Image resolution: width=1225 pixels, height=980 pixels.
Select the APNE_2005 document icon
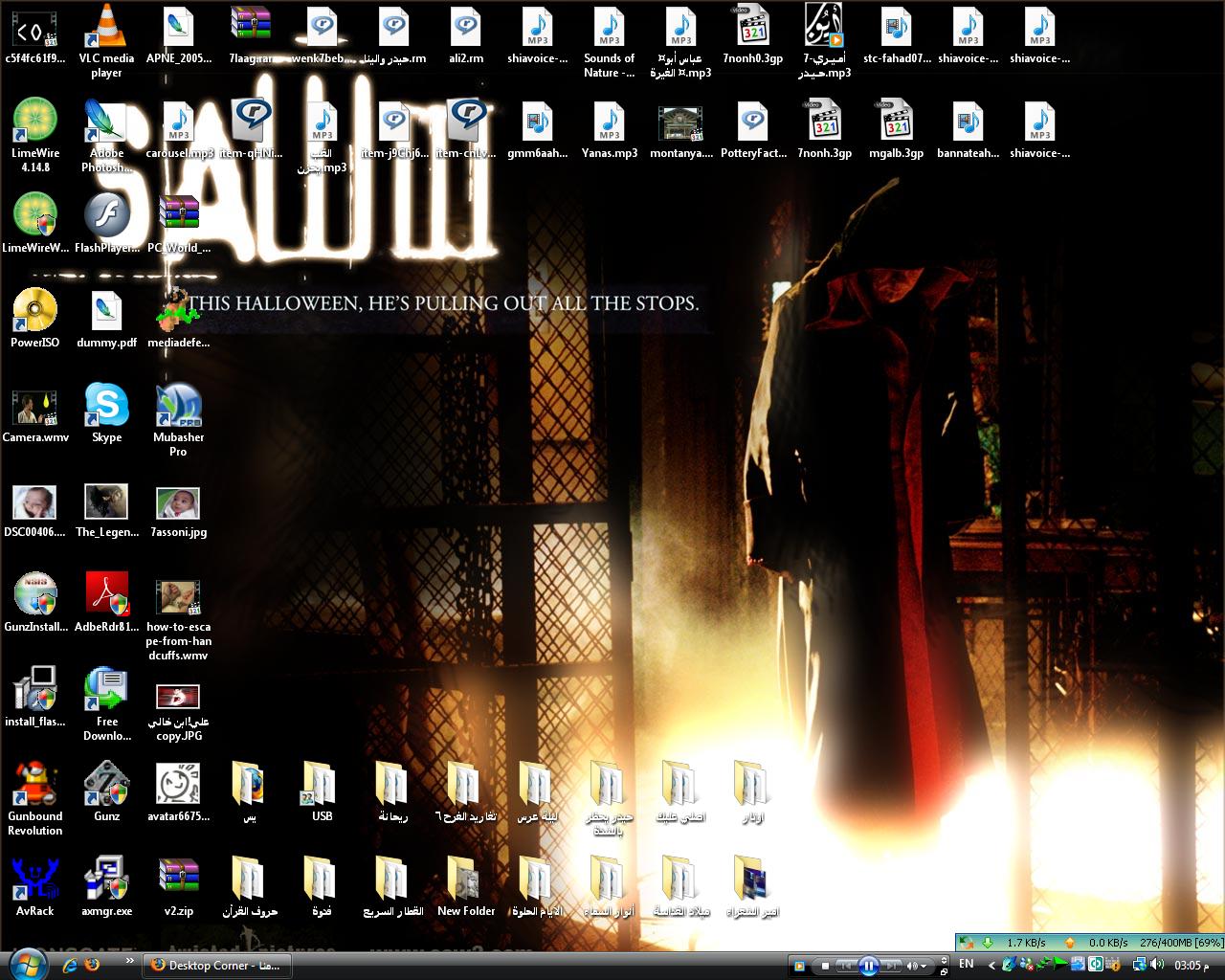point(178,34)
